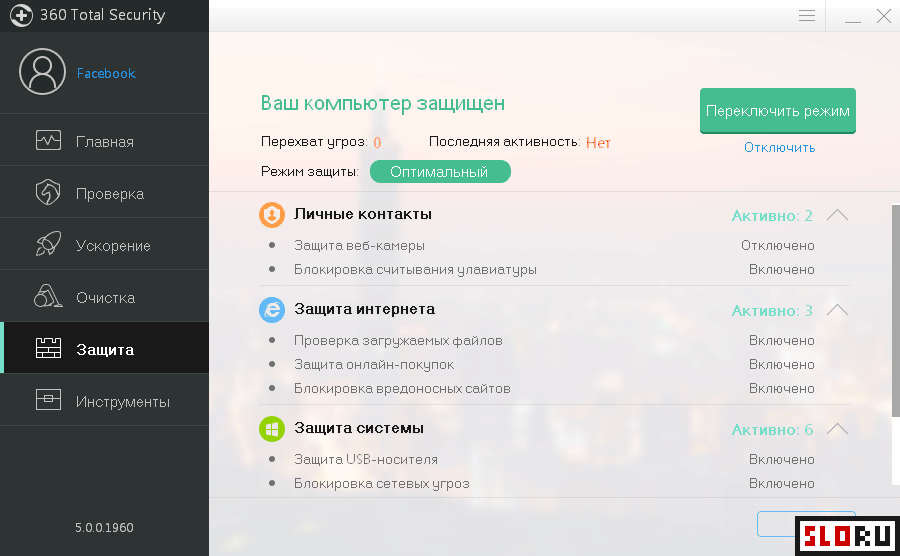Viewport: 900px width, 556px height.
Task: Click the Защита онлайн-покупок item text
Action: coord(374,365)
